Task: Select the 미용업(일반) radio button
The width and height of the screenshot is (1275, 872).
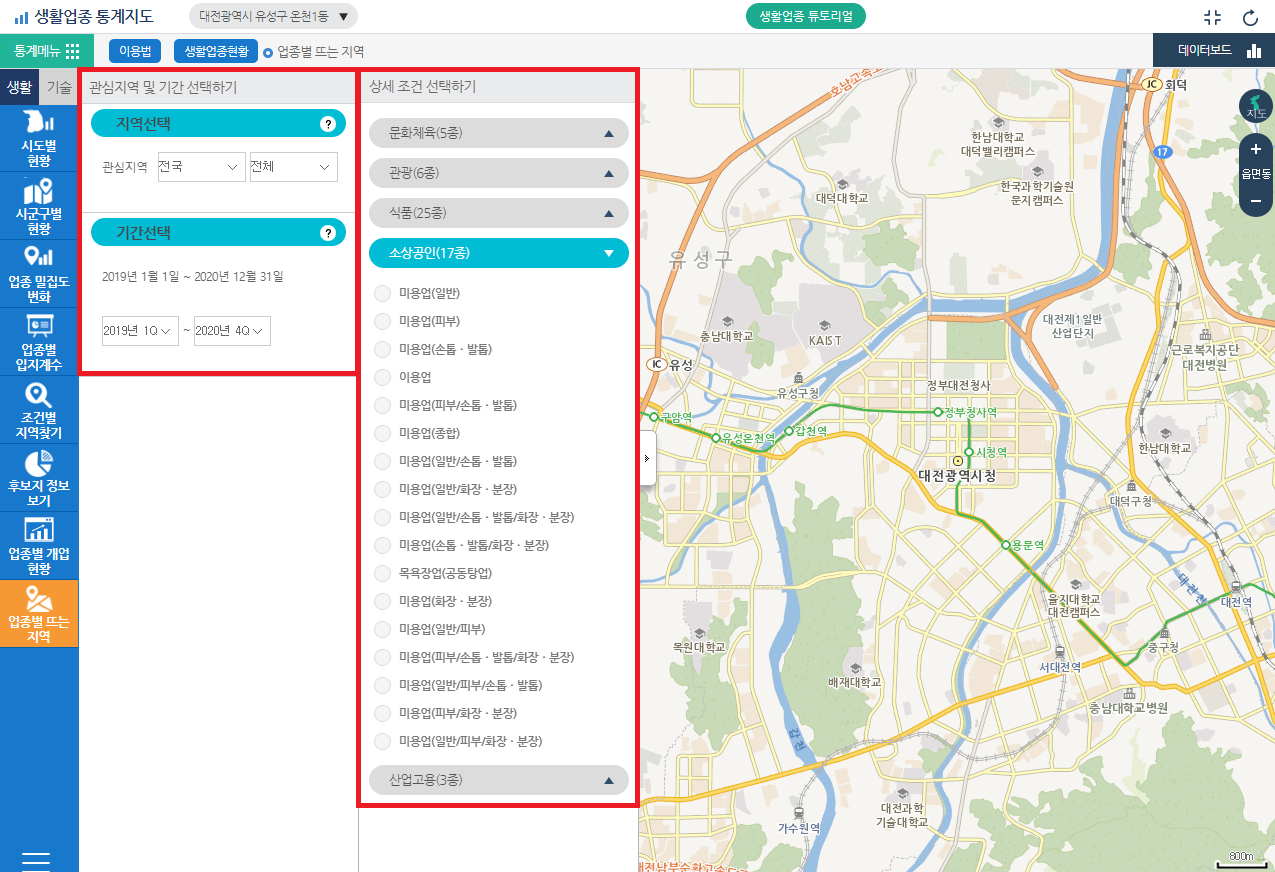Action: tap(382, 293)
